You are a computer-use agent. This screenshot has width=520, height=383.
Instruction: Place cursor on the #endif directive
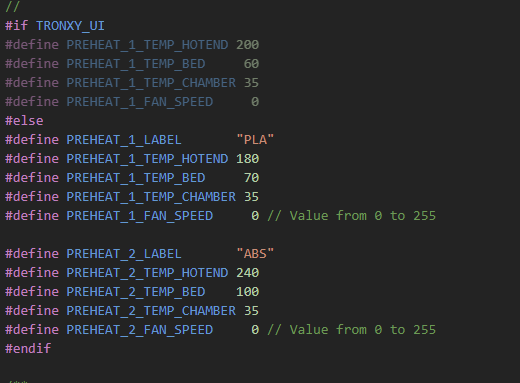click(28, 349)
